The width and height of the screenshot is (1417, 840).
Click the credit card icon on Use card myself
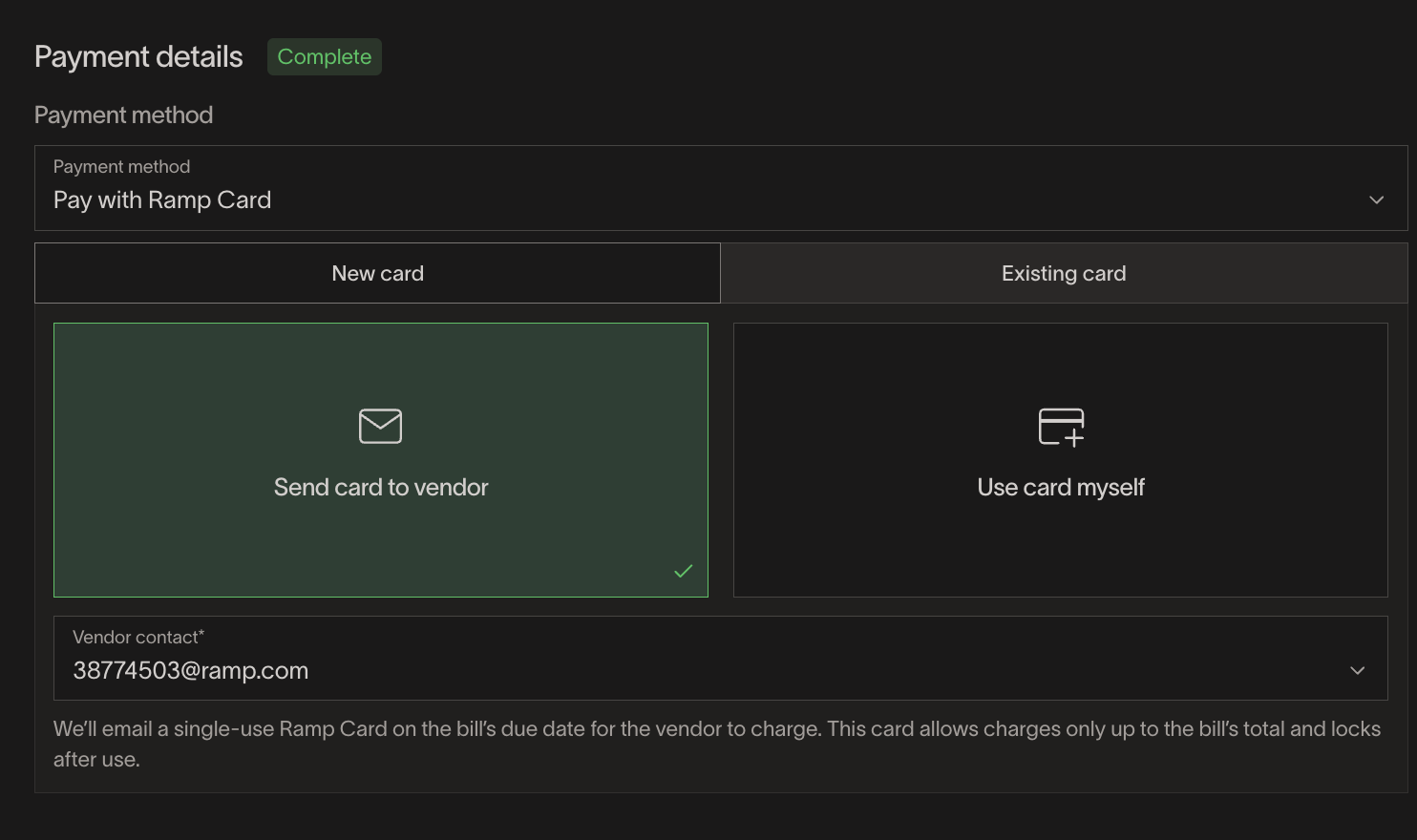click(1060, 427)
